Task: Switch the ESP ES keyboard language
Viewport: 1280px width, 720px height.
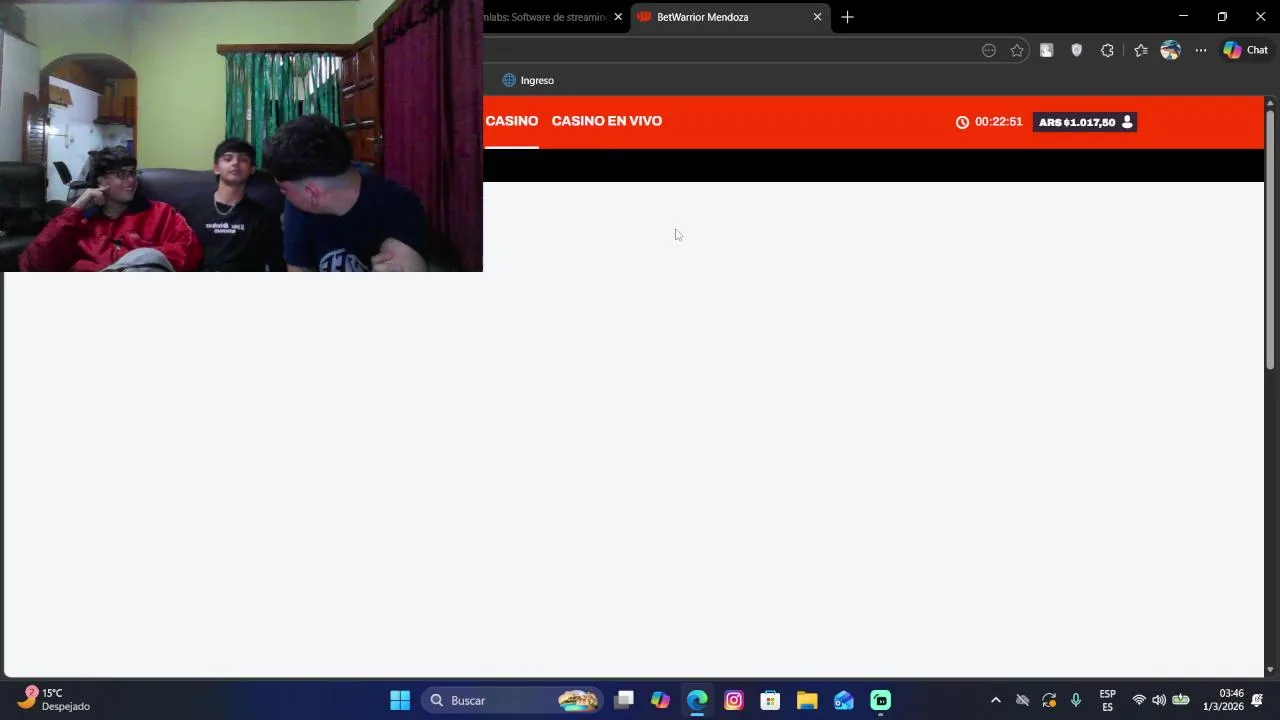Action: pyautogui.click(x=1107, y=700)
